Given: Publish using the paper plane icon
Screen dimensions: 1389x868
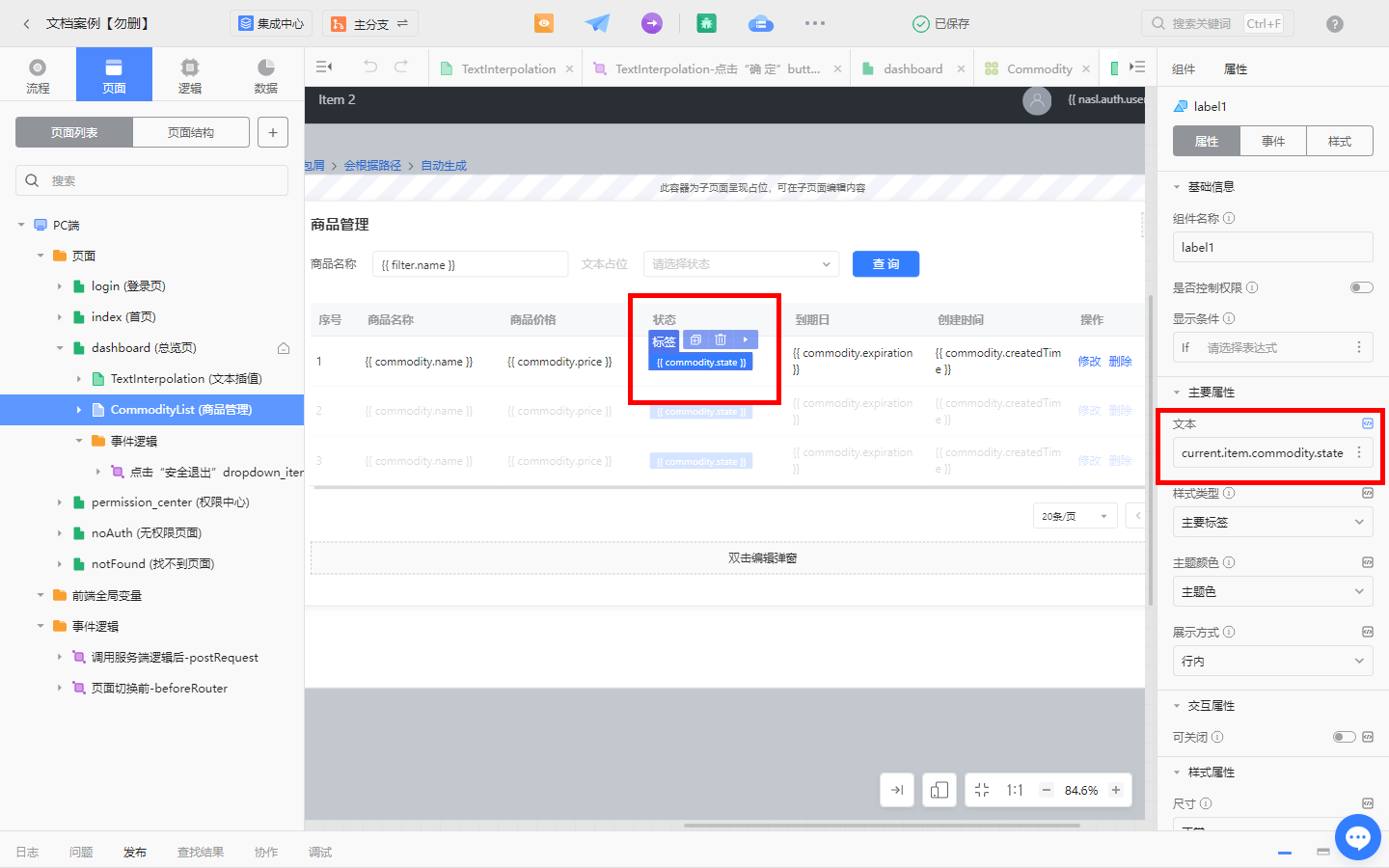Looking at the screenshot, I should tap(597, 21).
